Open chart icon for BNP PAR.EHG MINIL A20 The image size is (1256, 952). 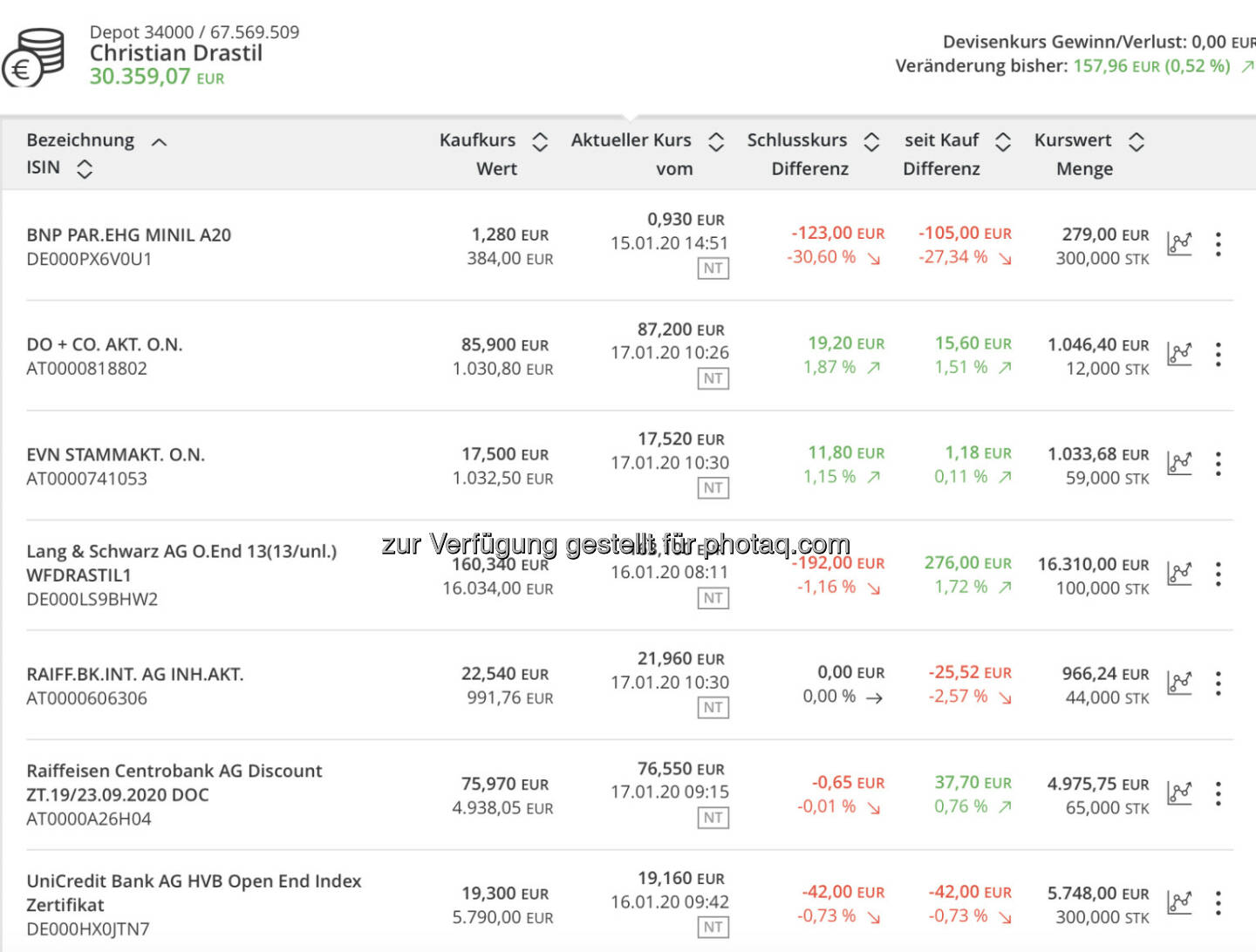click(1179, 243)
